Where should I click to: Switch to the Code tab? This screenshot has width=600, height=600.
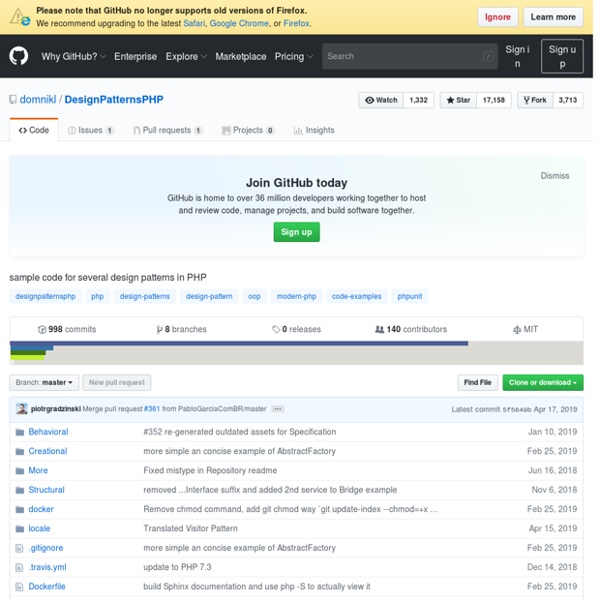point(34,130)
